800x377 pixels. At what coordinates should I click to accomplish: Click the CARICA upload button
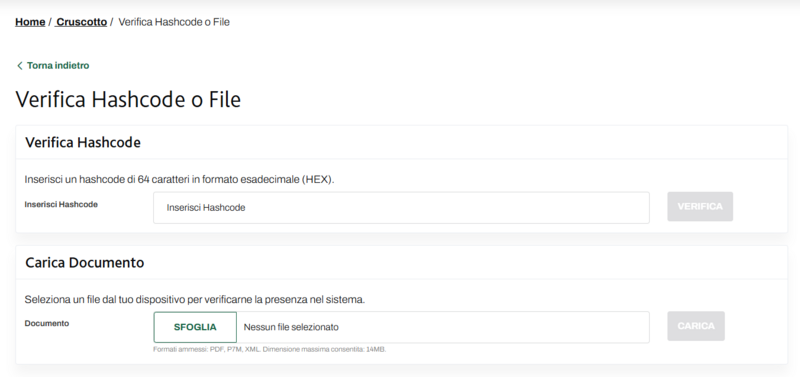click(696, 326)
